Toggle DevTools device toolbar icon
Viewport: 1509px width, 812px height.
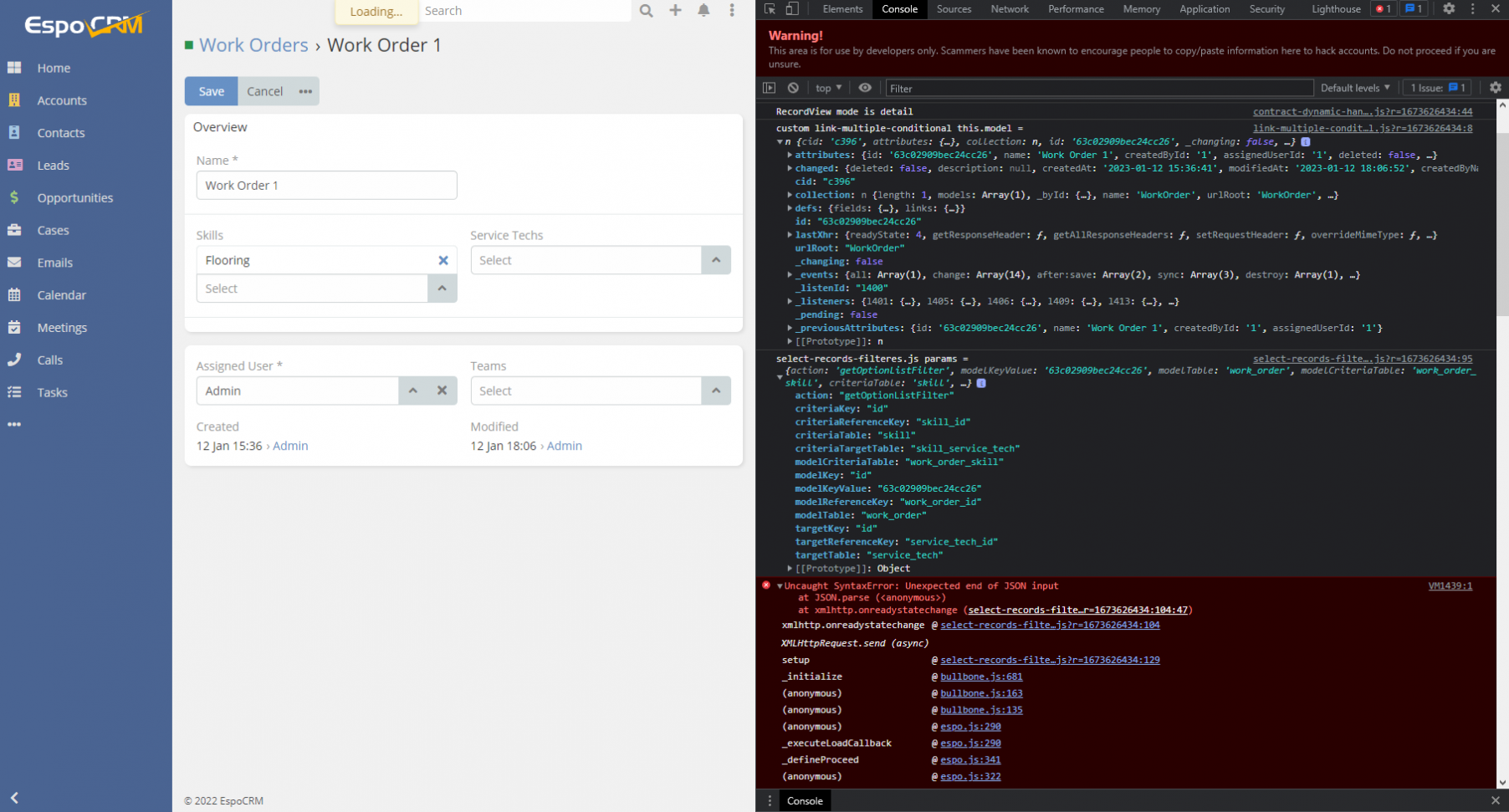click(x=792, y=9)
